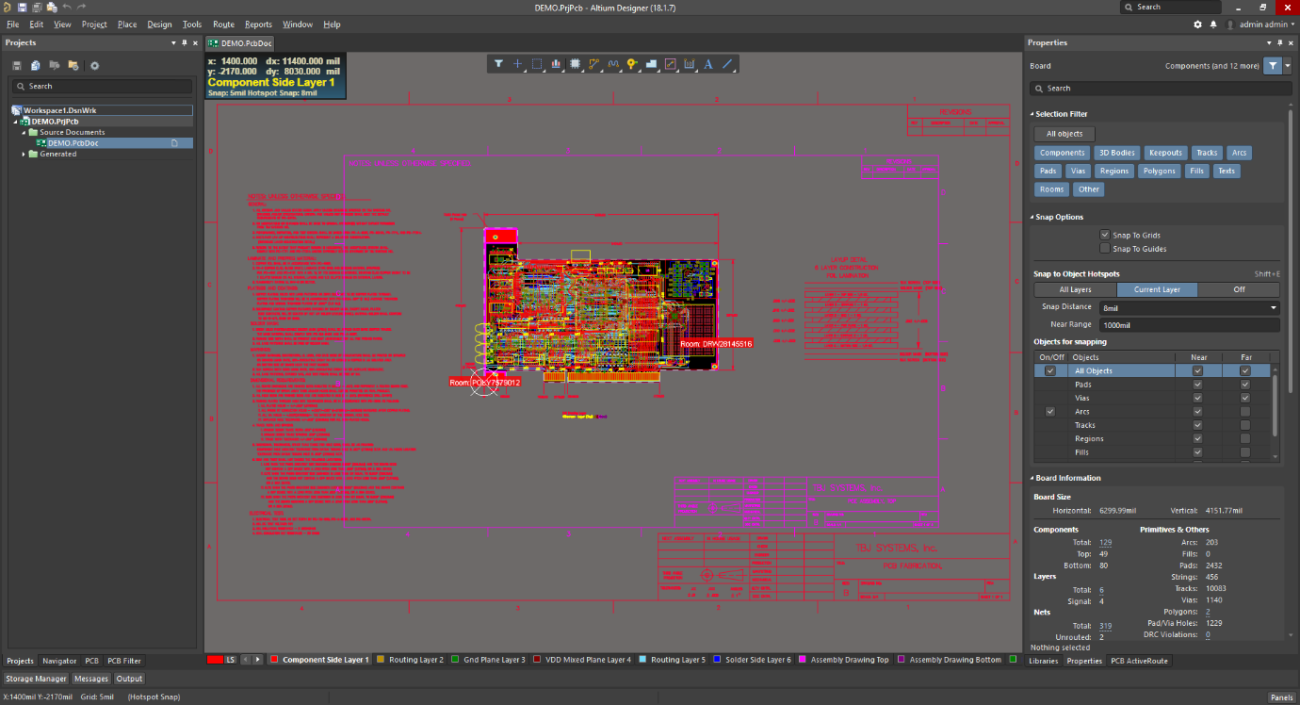Disable Snap To Grids
The width and height of the screenshot is (1300, 705).
(x=1105, y=233)
